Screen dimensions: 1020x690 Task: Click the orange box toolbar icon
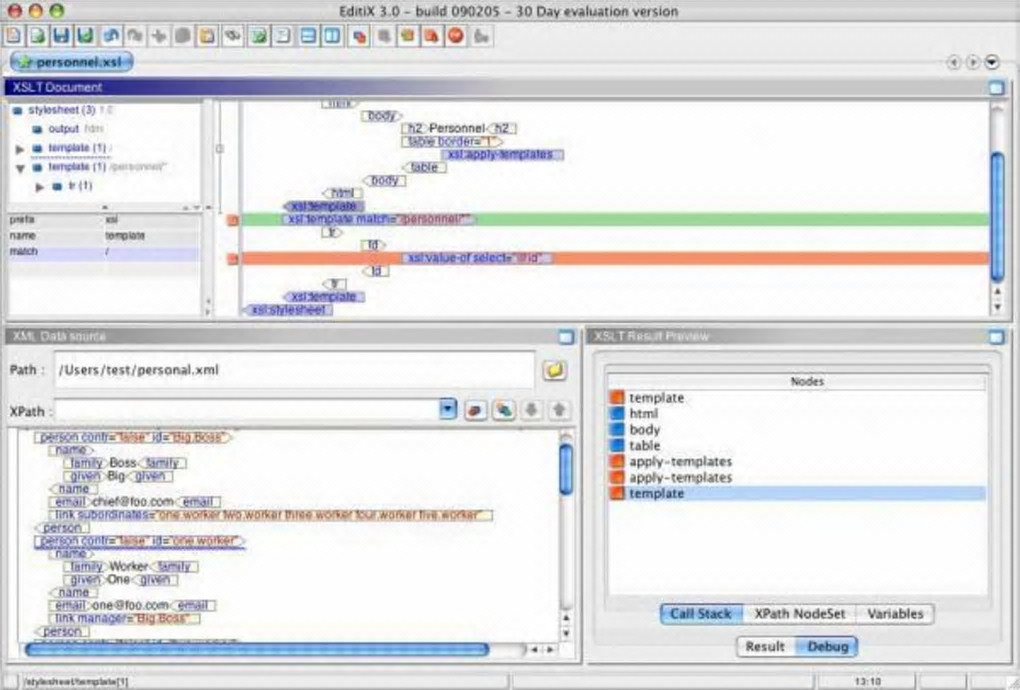408,35
